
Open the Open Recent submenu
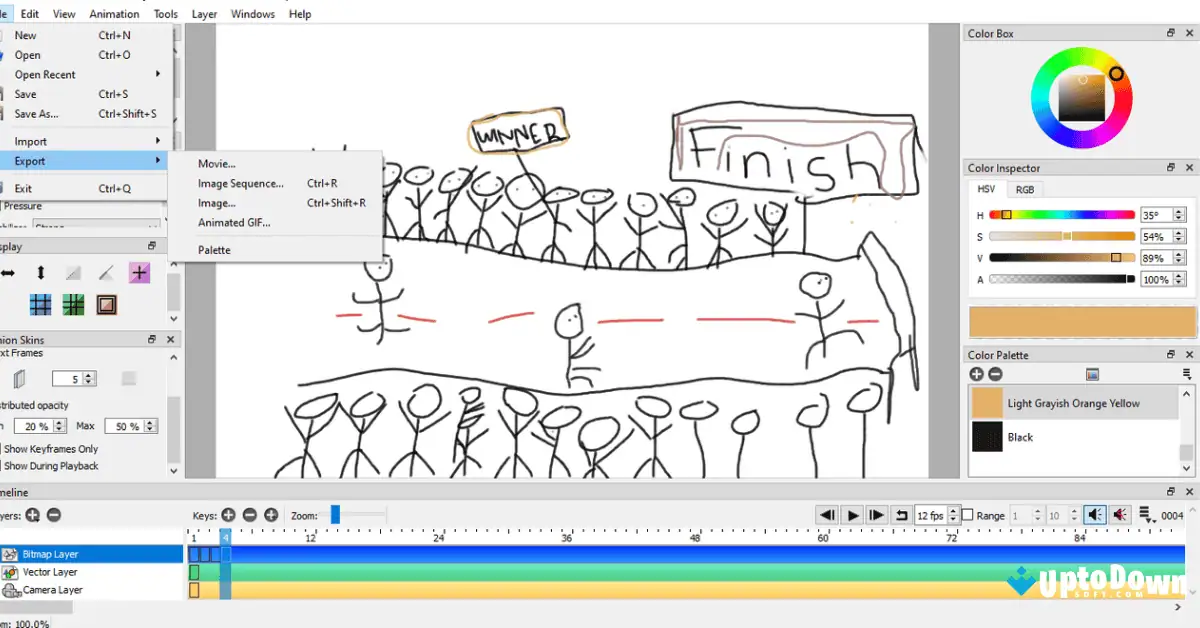[47, 74]
